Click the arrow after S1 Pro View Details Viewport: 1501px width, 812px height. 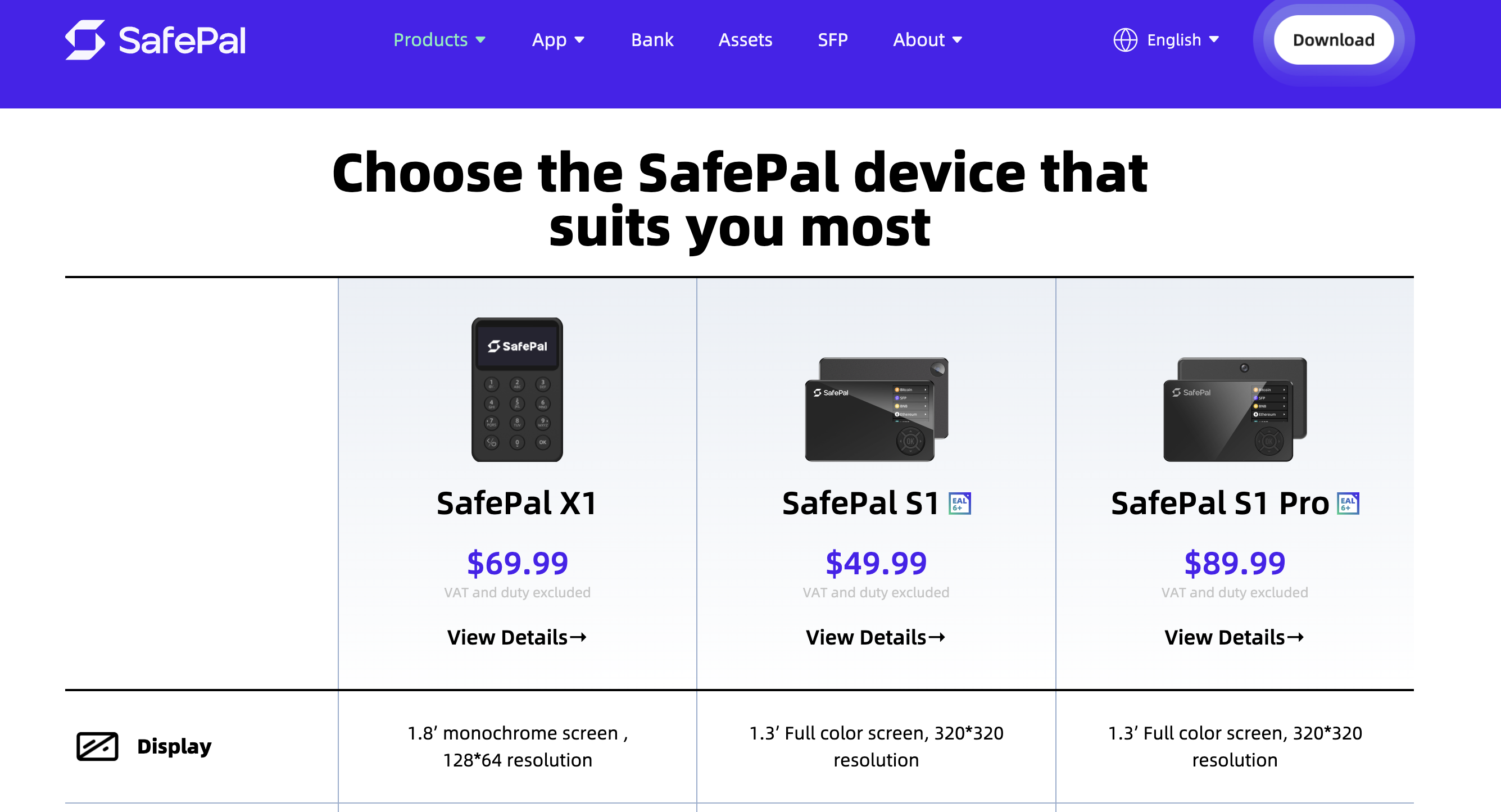(x=1295, y=637)
